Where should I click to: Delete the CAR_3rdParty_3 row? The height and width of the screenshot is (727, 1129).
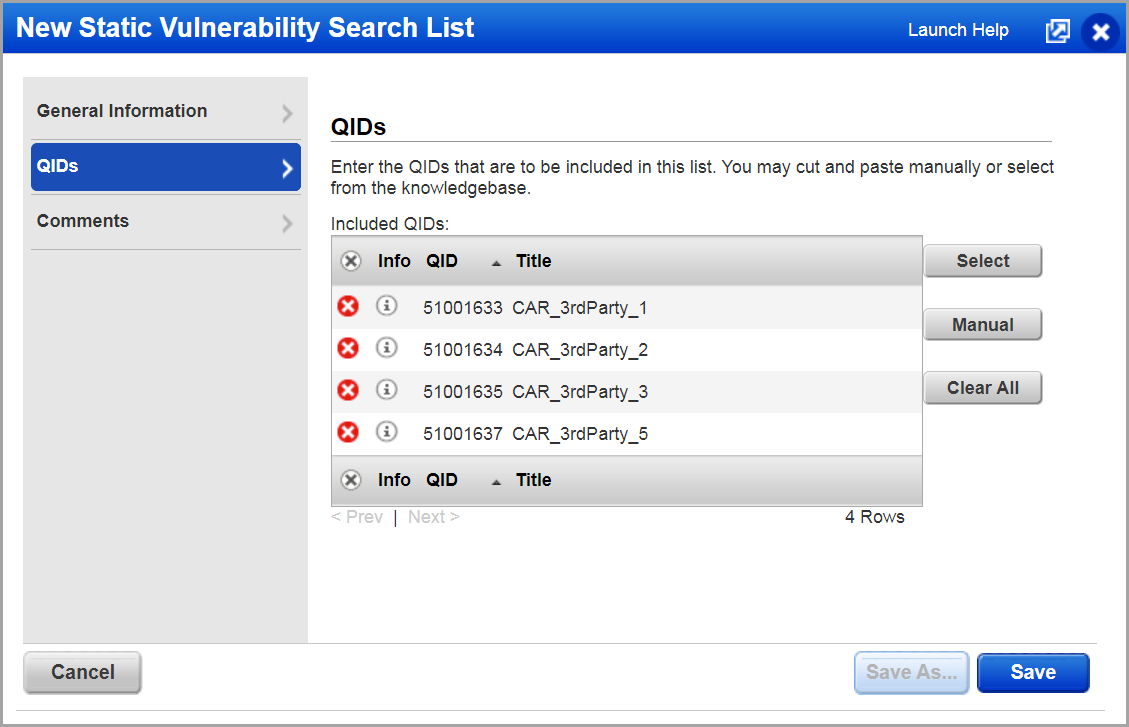pyautogui.click(x=348, y=391)
